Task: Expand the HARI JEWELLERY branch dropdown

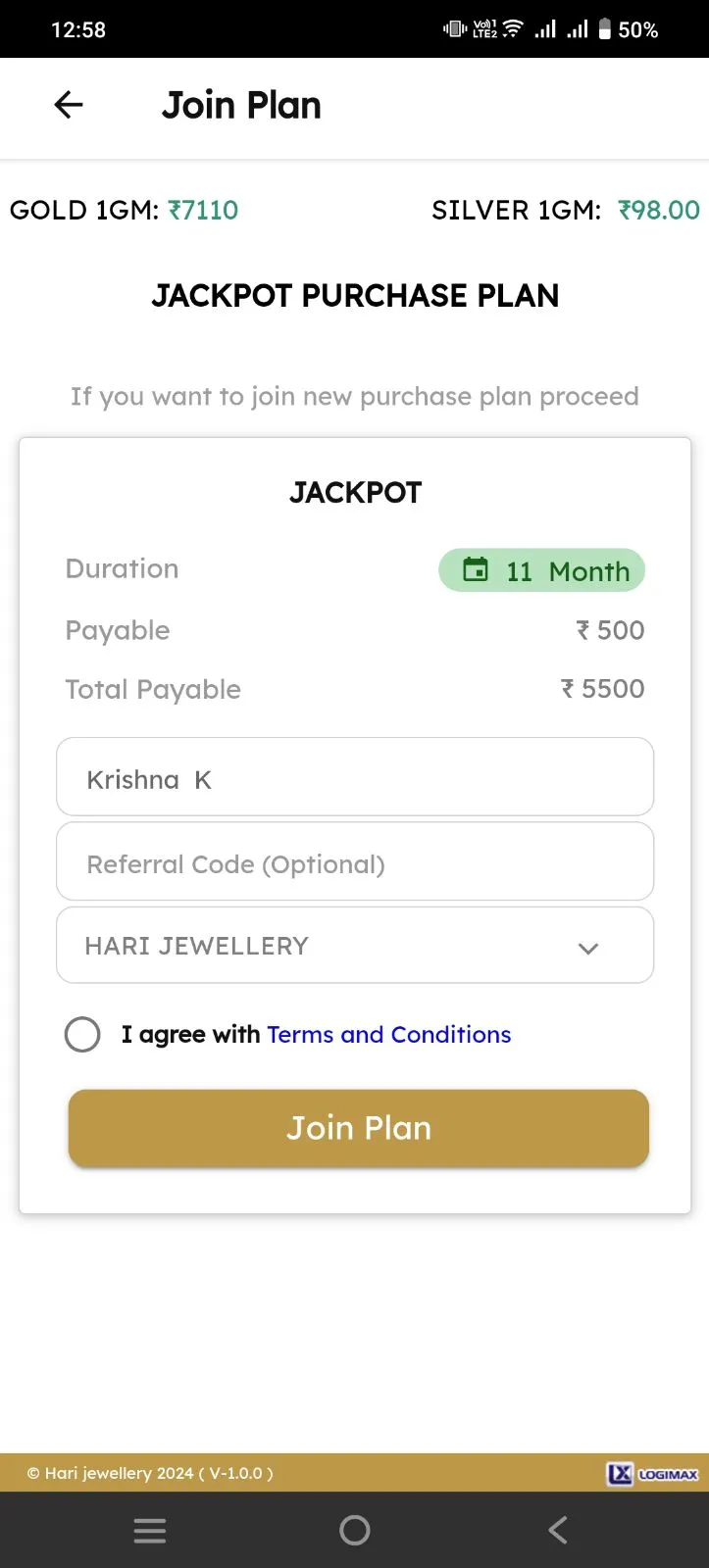Action: click(x=355, y=945)
